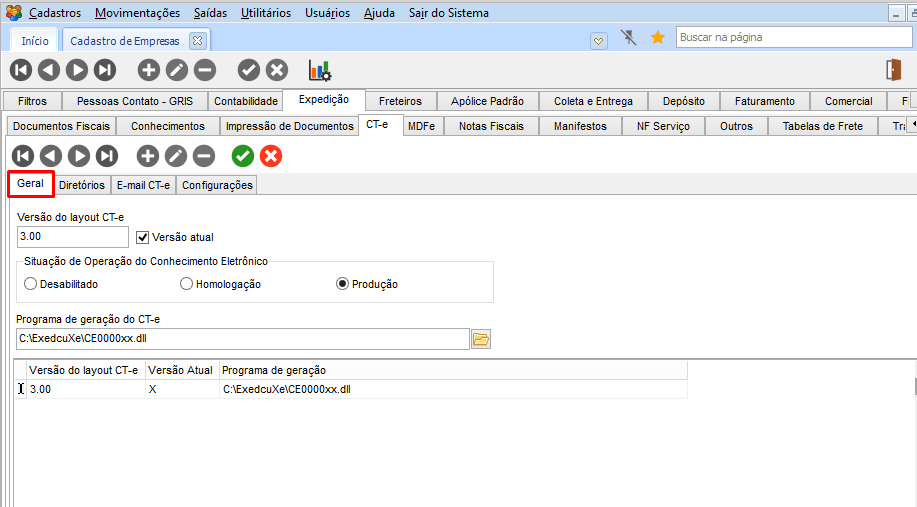This screenshot has width=917, height=507.
Task: Go to first record in top toolbar
Action: (x=21, y=70)
